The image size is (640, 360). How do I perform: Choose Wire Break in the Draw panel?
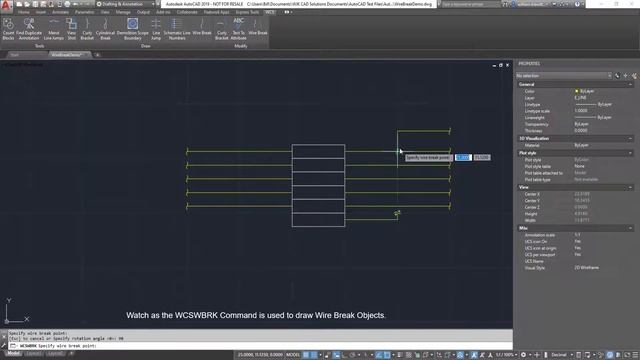tap(202, 27)
